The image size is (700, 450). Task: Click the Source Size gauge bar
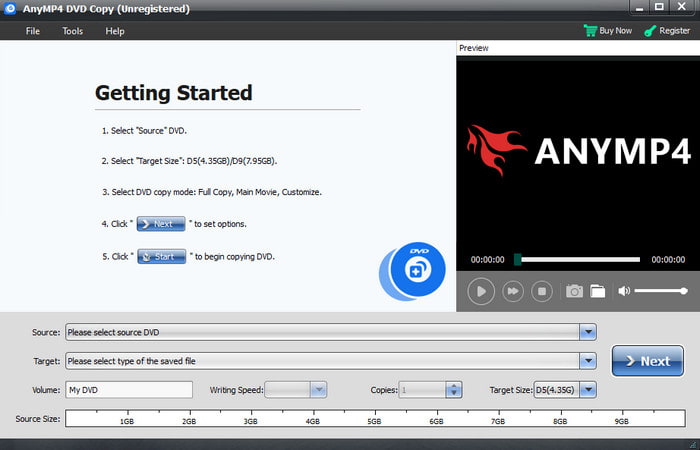click(375, 419)
